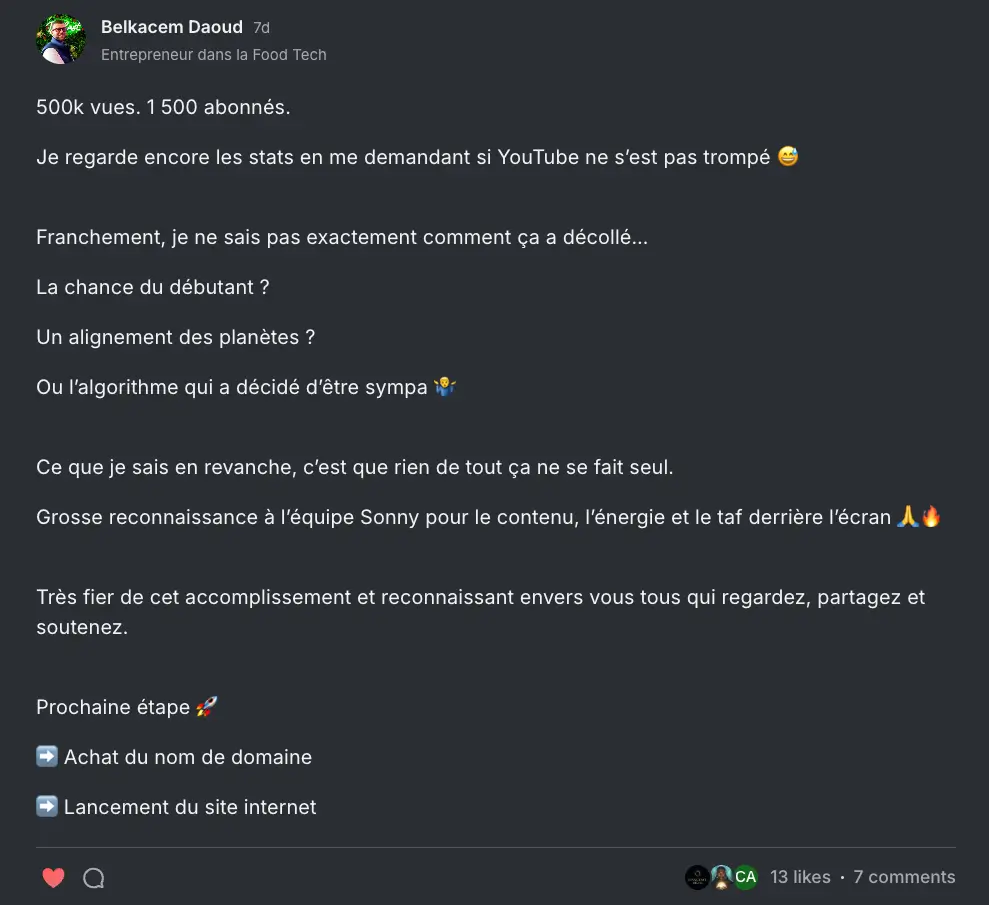
Task: Select the 'Entrepreneur dans la Food Tech' subtitle
Action: point(214,55)
